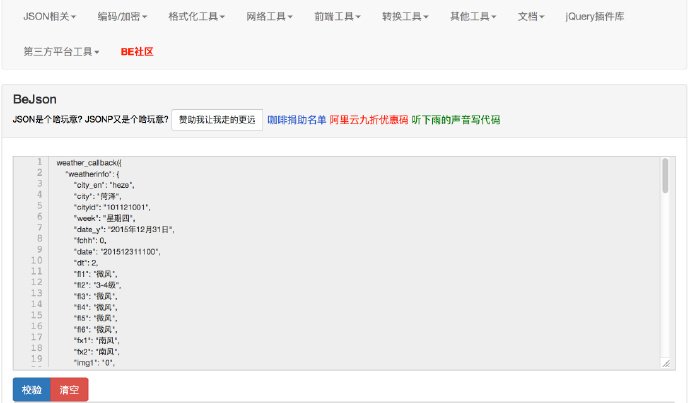The image size is (690, 403).
Task: Click the "img1": "0" line
Action: [94, 363]
